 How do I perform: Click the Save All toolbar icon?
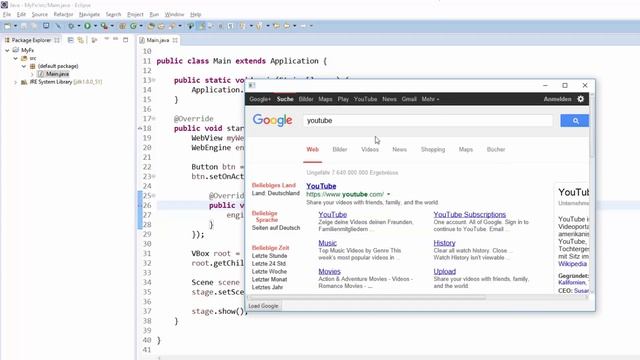(x=34, y=26)
